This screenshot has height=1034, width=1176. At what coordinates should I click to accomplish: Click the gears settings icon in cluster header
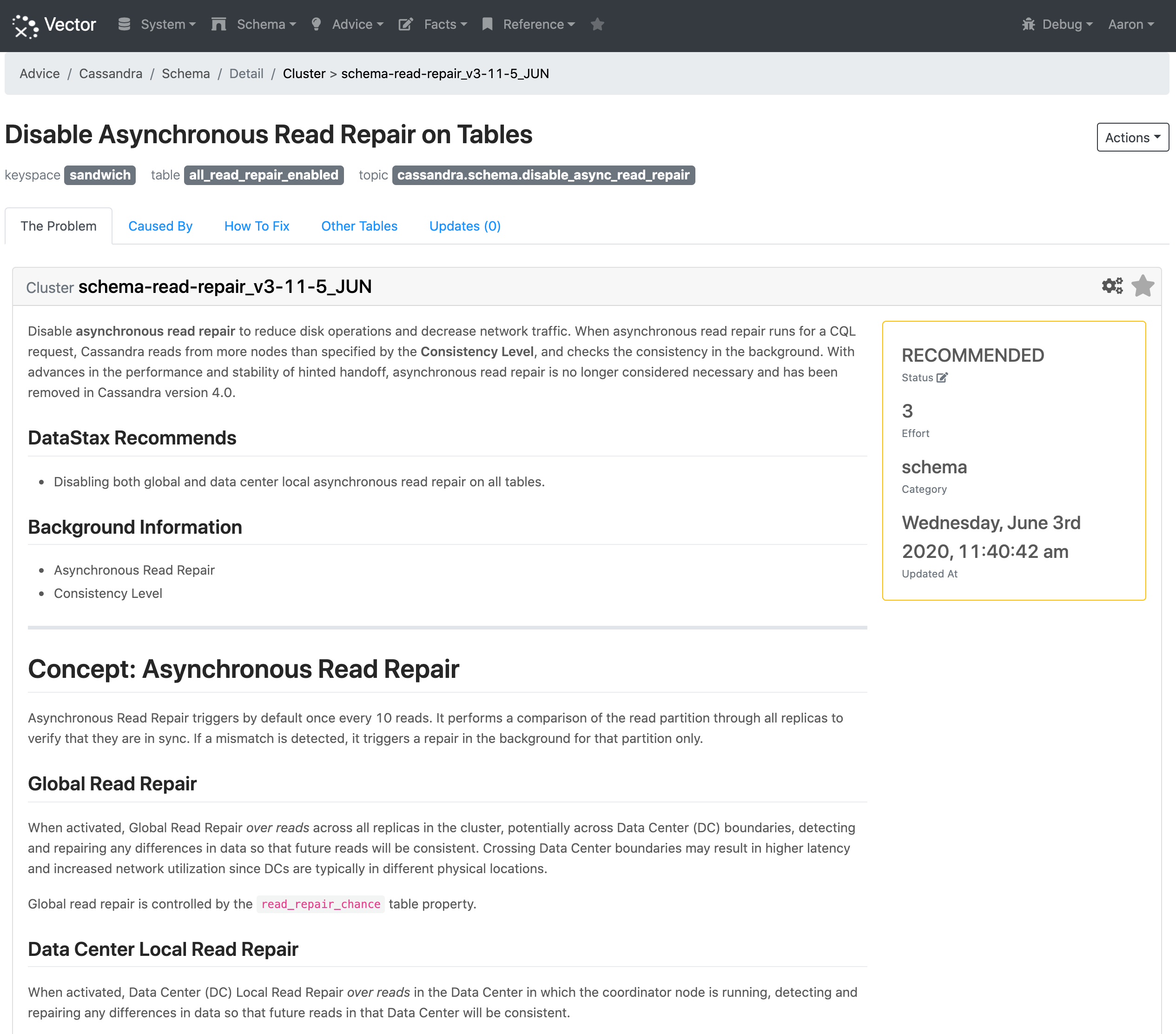pos(1111,286)
